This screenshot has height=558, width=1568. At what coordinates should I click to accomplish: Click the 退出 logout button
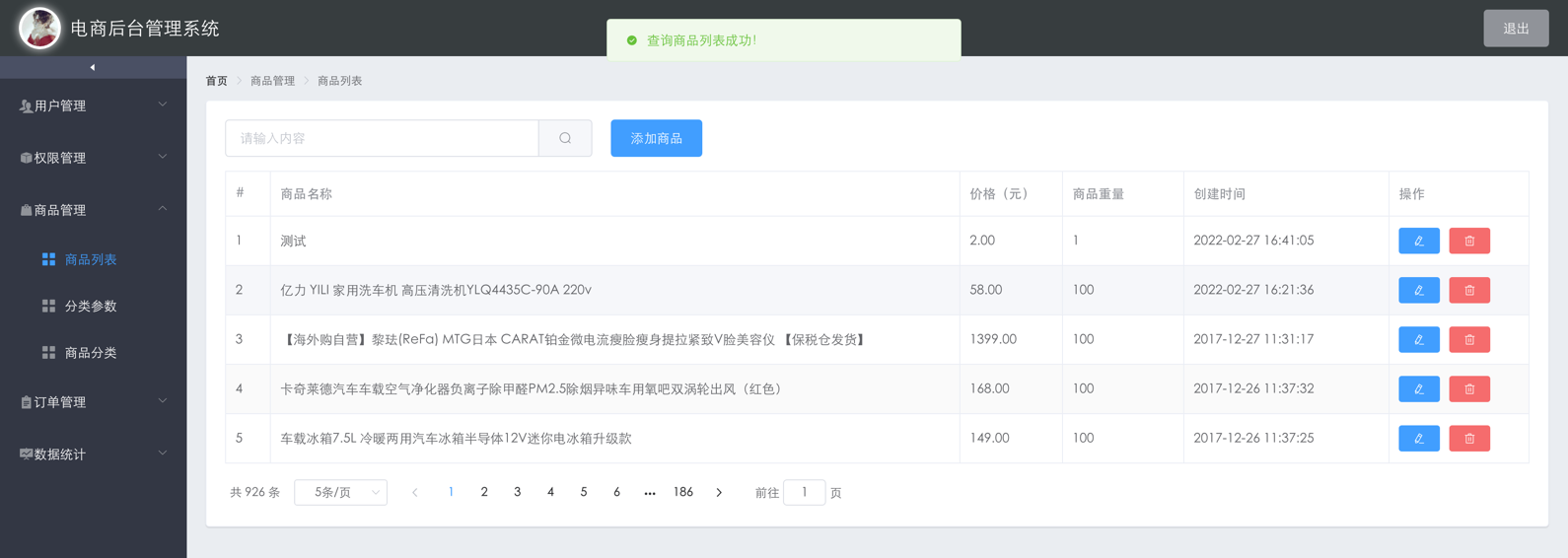pos(1516,29)
